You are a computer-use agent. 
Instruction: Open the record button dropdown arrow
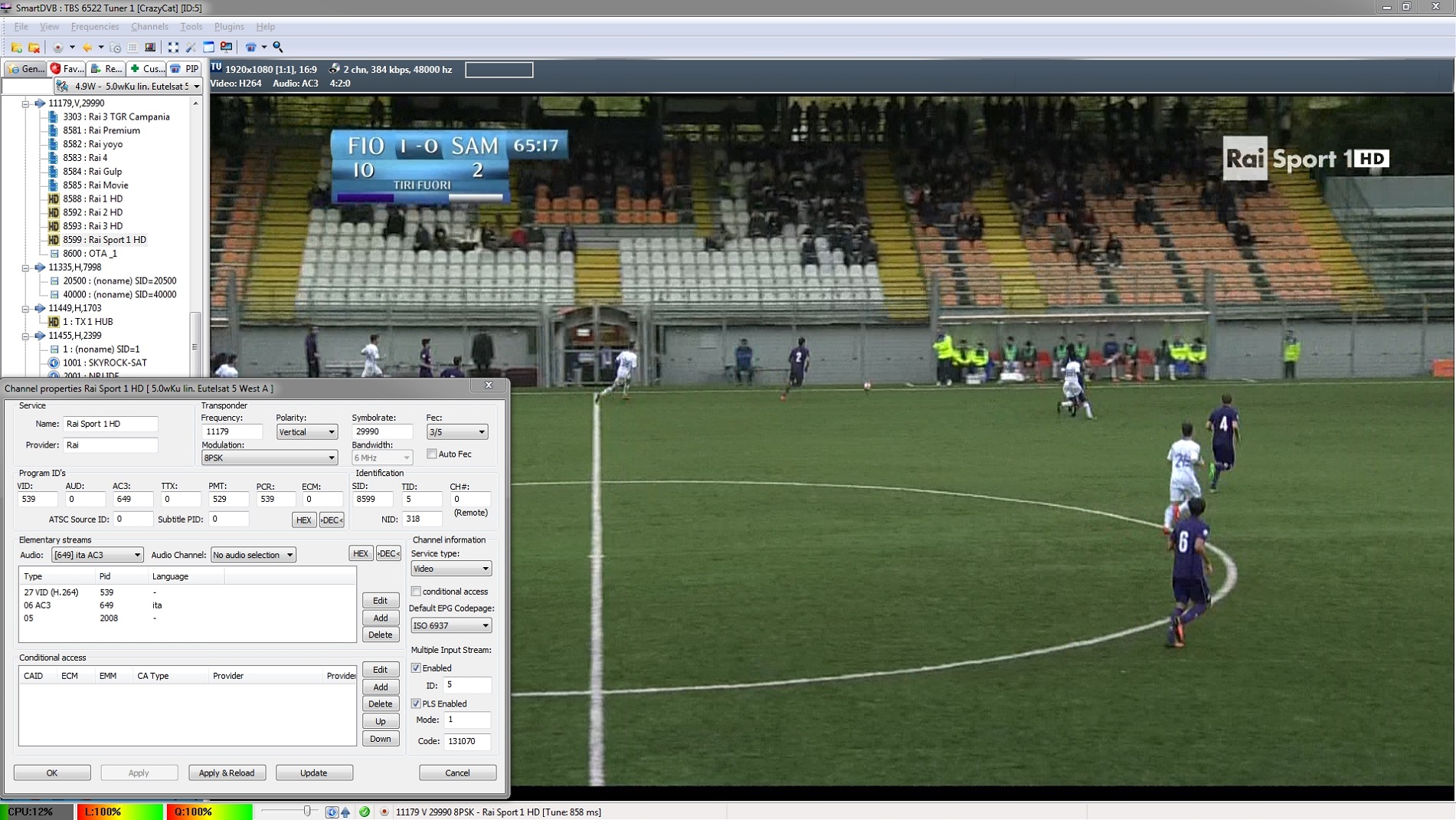click(71, 48)
